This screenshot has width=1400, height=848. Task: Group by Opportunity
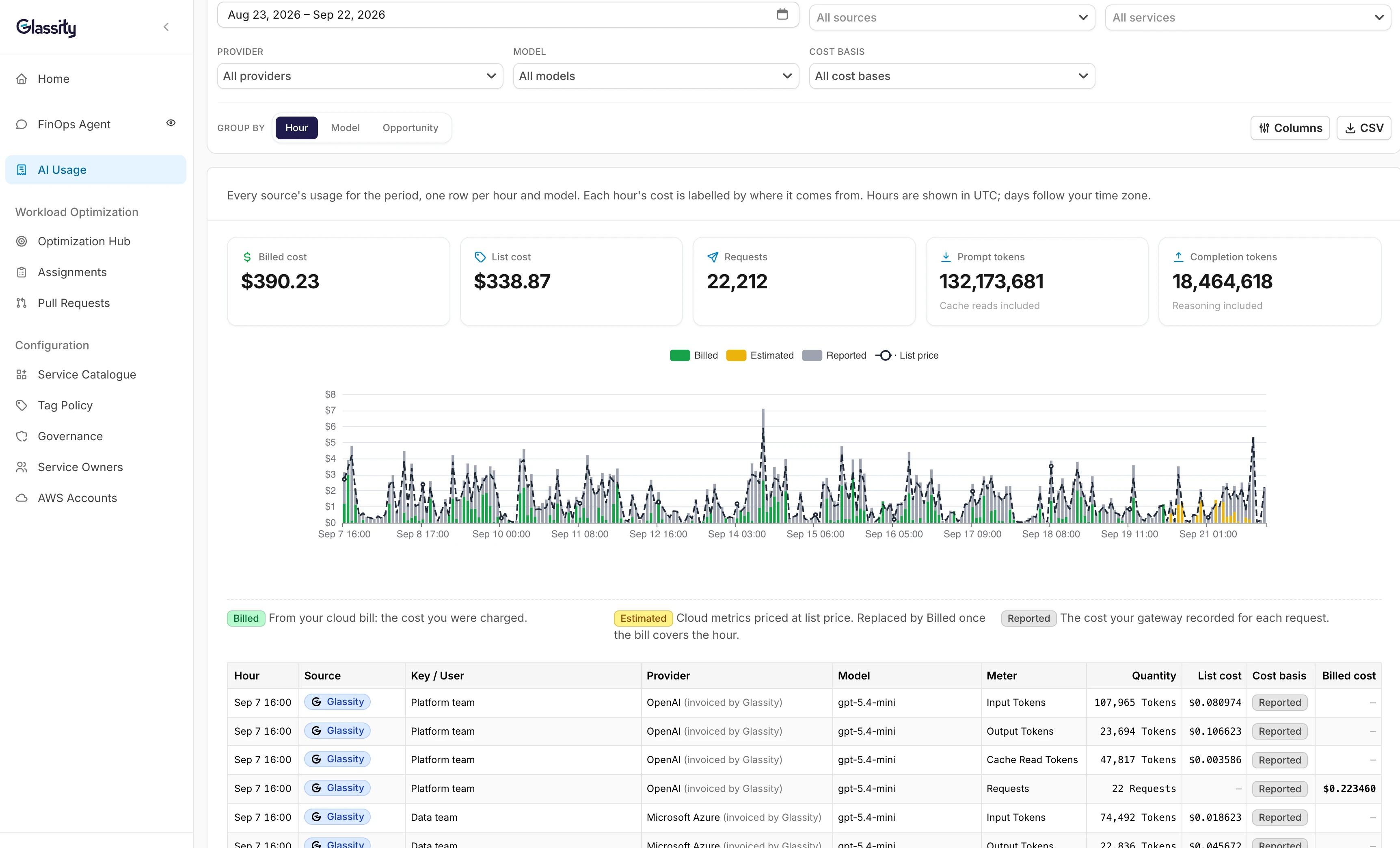click(410, 128)
